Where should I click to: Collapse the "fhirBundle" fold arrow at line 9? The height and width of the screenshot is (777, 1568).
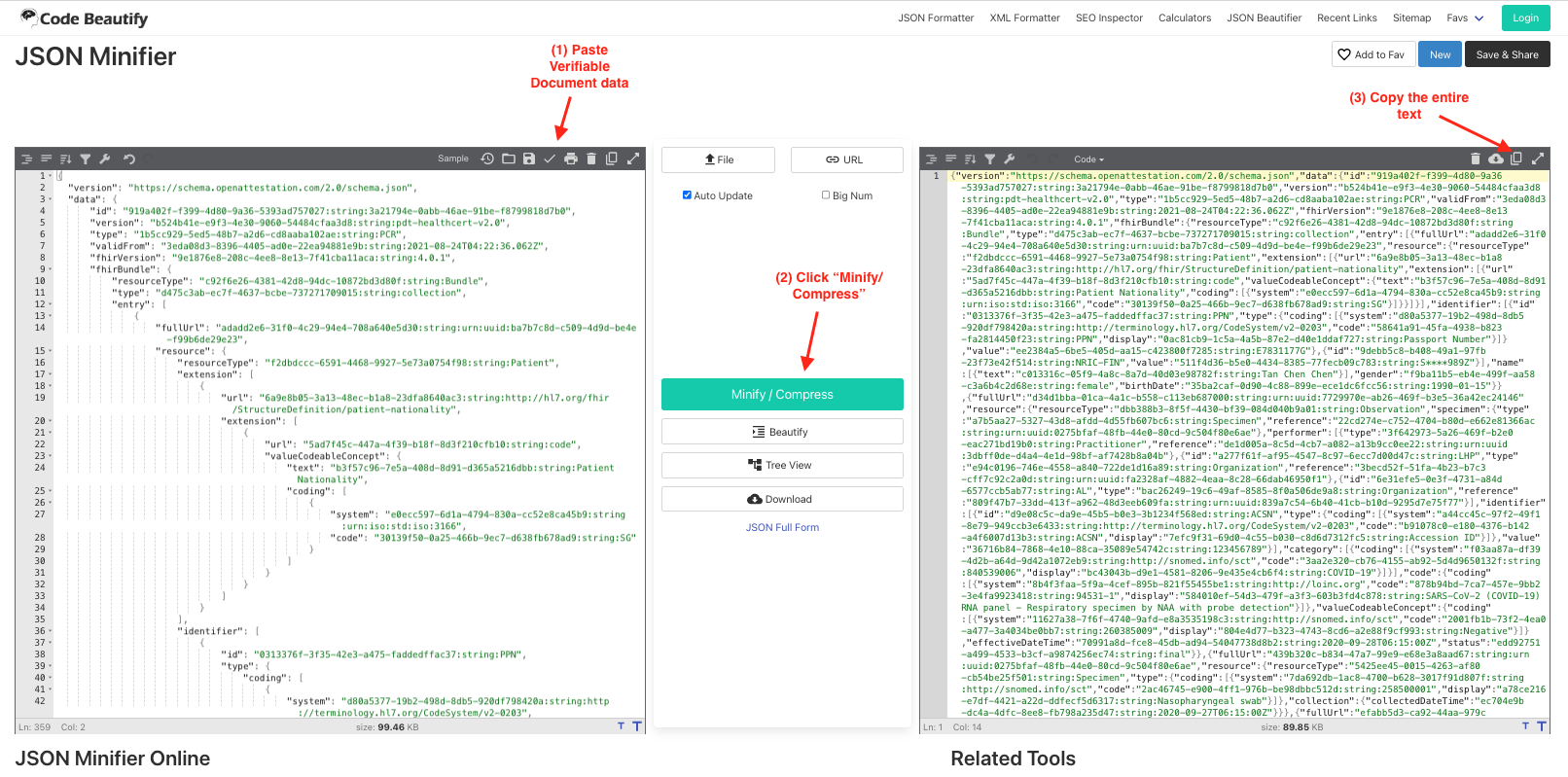51,269
